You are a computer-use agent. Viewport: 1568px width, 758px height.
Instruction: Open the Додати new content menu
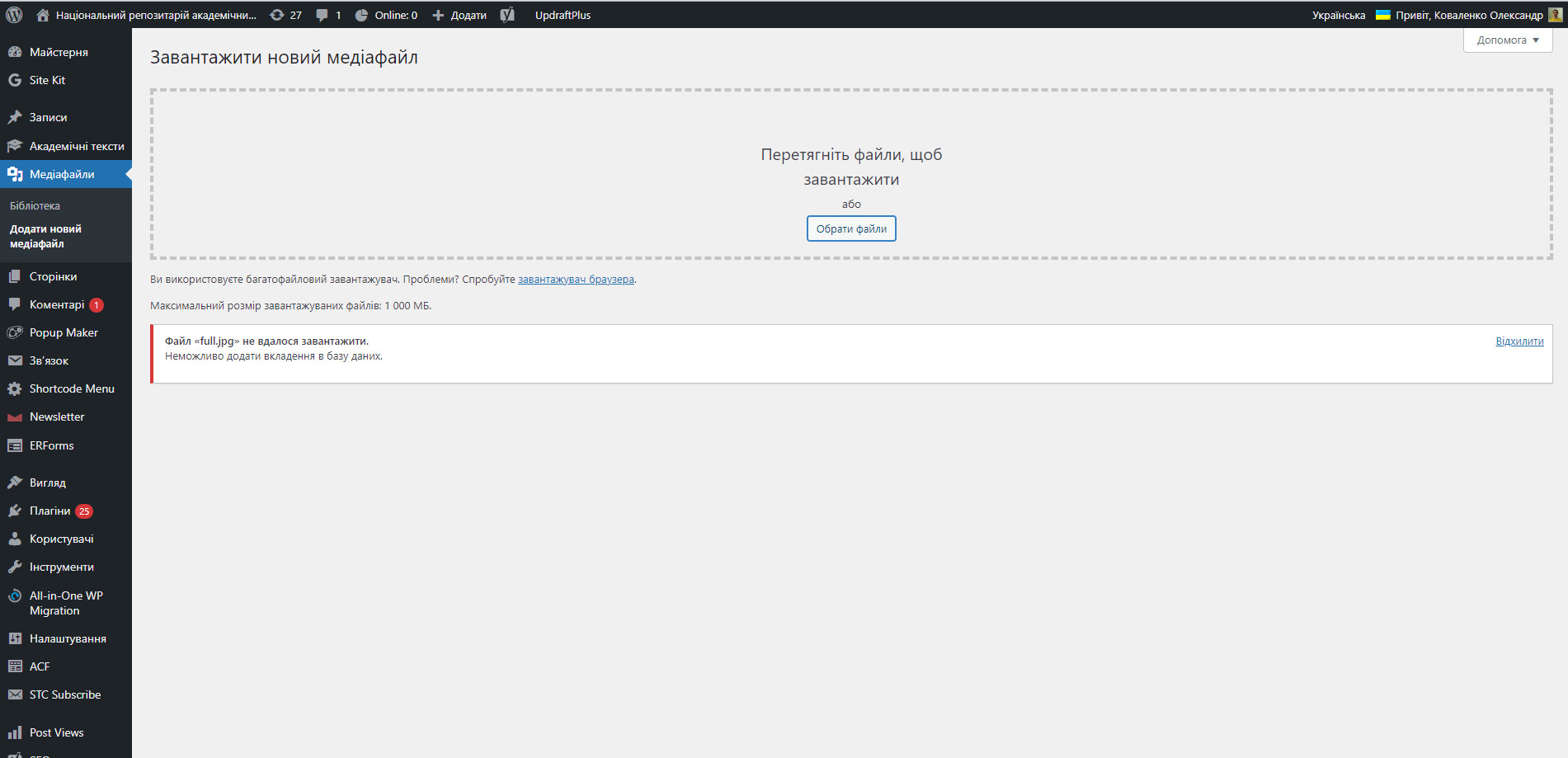[459, 15]
